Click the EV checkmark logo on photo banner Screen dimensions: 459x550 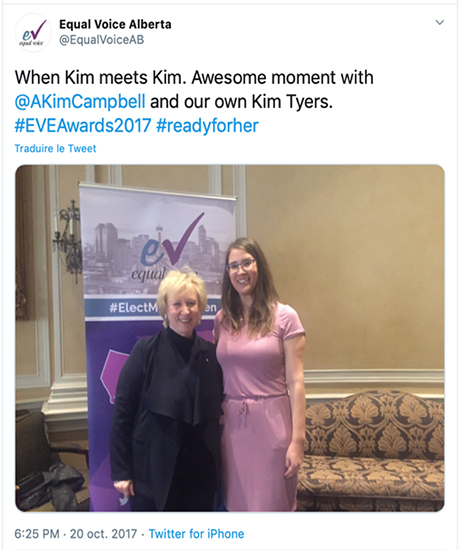[x=172, y=242]
